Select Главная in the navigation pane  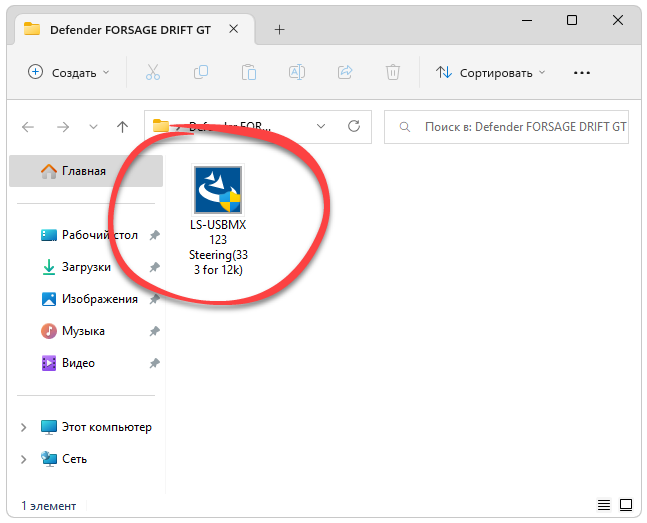tap(86, 171)
